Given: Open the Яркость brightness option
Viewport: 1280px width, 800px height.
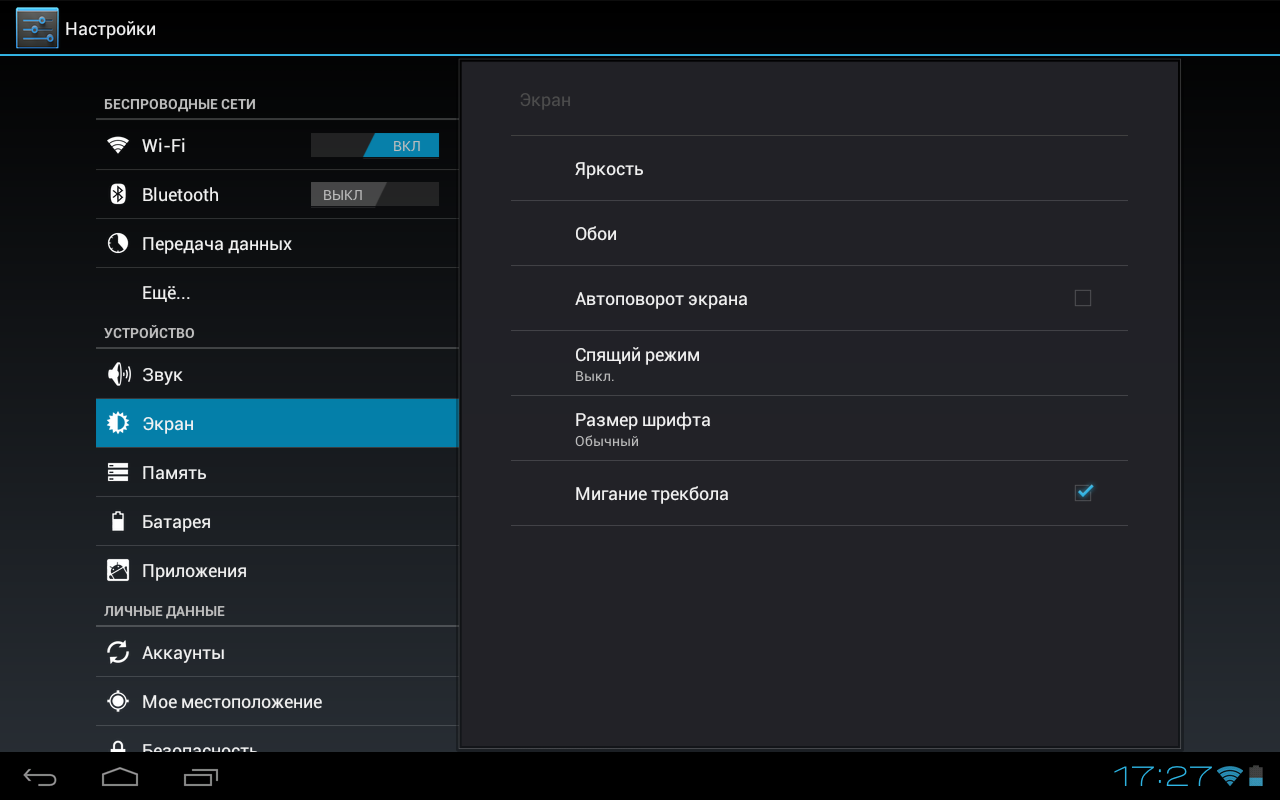Looking at the screenshot, I should 819,168.
